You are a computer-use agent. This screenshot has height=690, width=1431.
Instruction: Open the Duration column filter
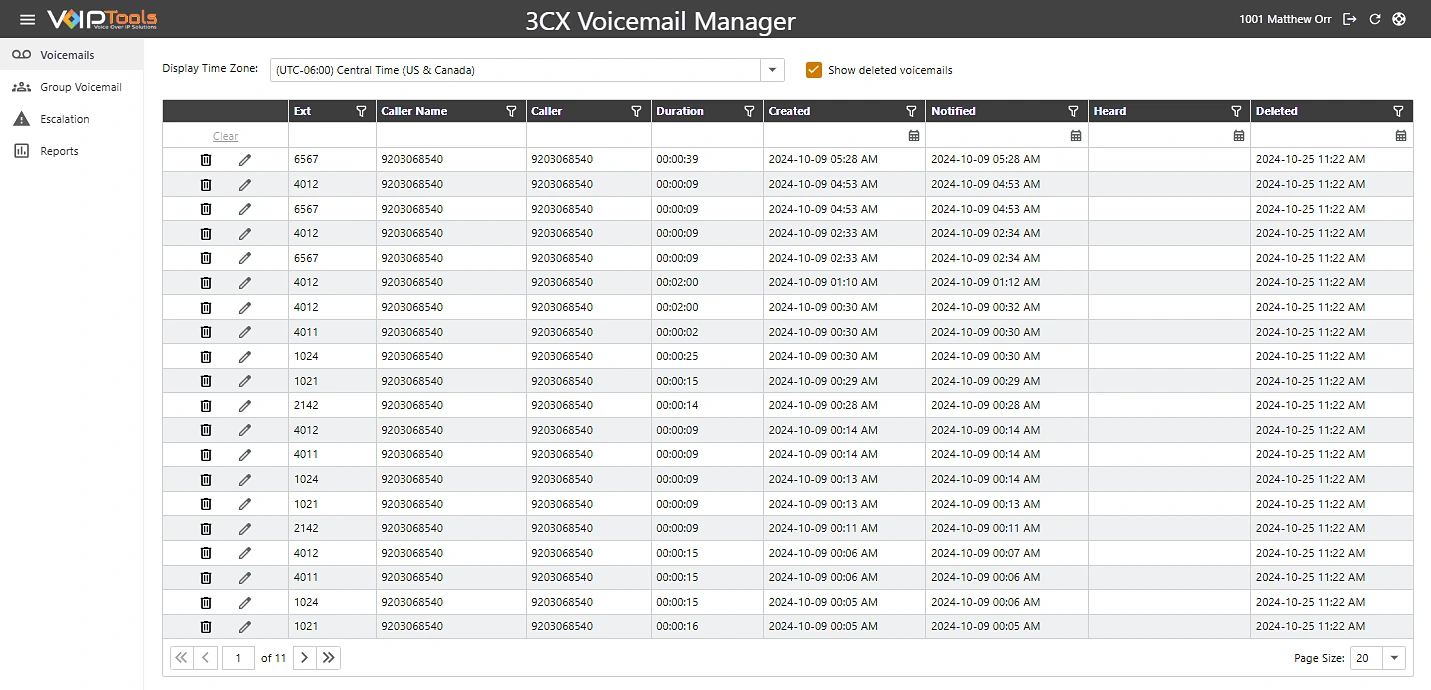pos(749,111)
